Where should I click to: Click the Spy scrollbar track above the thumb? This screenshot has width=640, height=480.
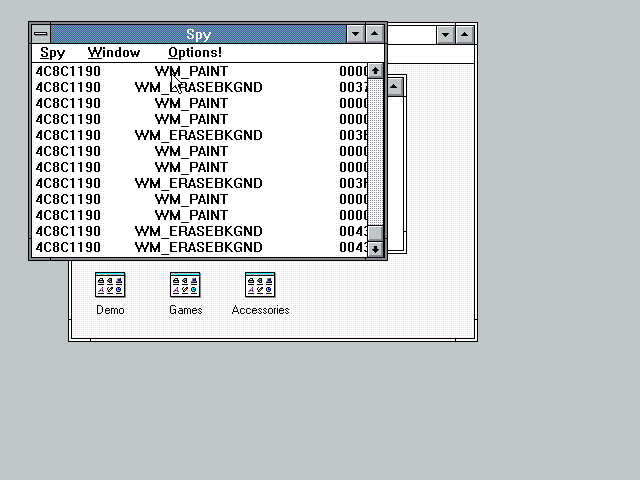point(376,150)
